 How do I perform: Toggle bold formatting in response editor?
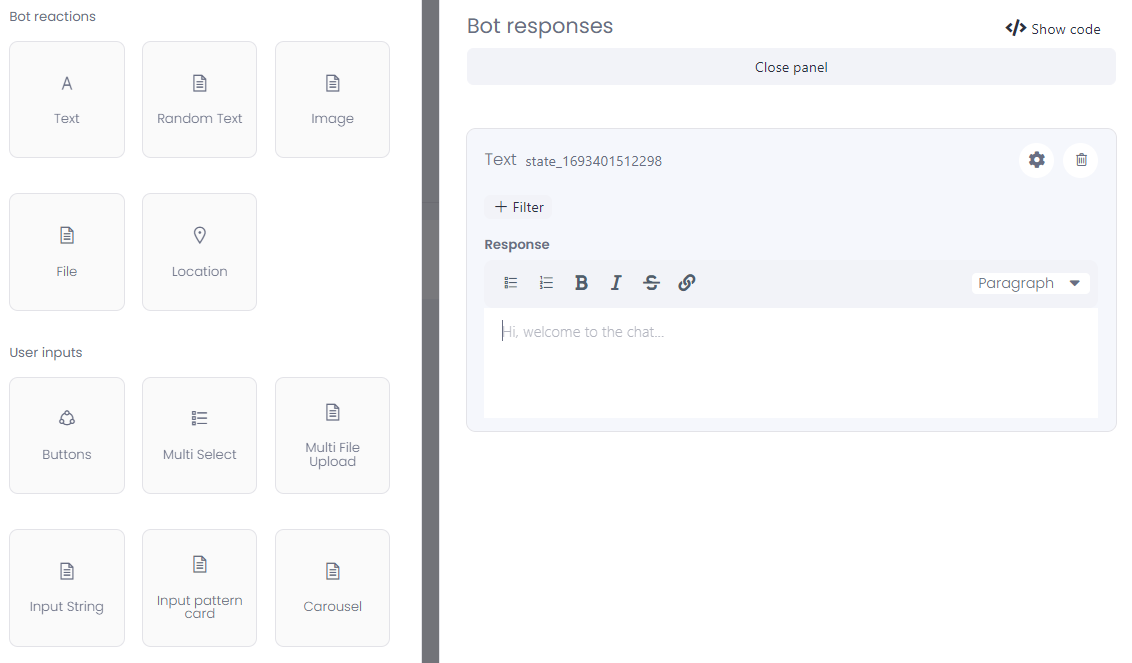coord(581,283)
